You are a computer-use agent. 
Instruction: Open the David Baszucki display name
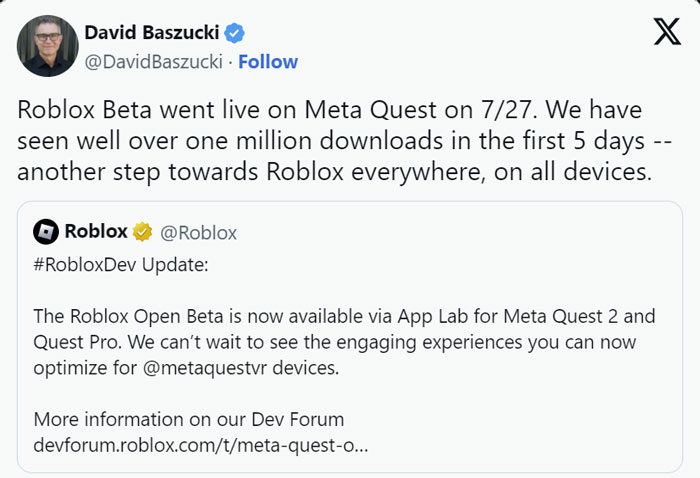pos(152,33)
